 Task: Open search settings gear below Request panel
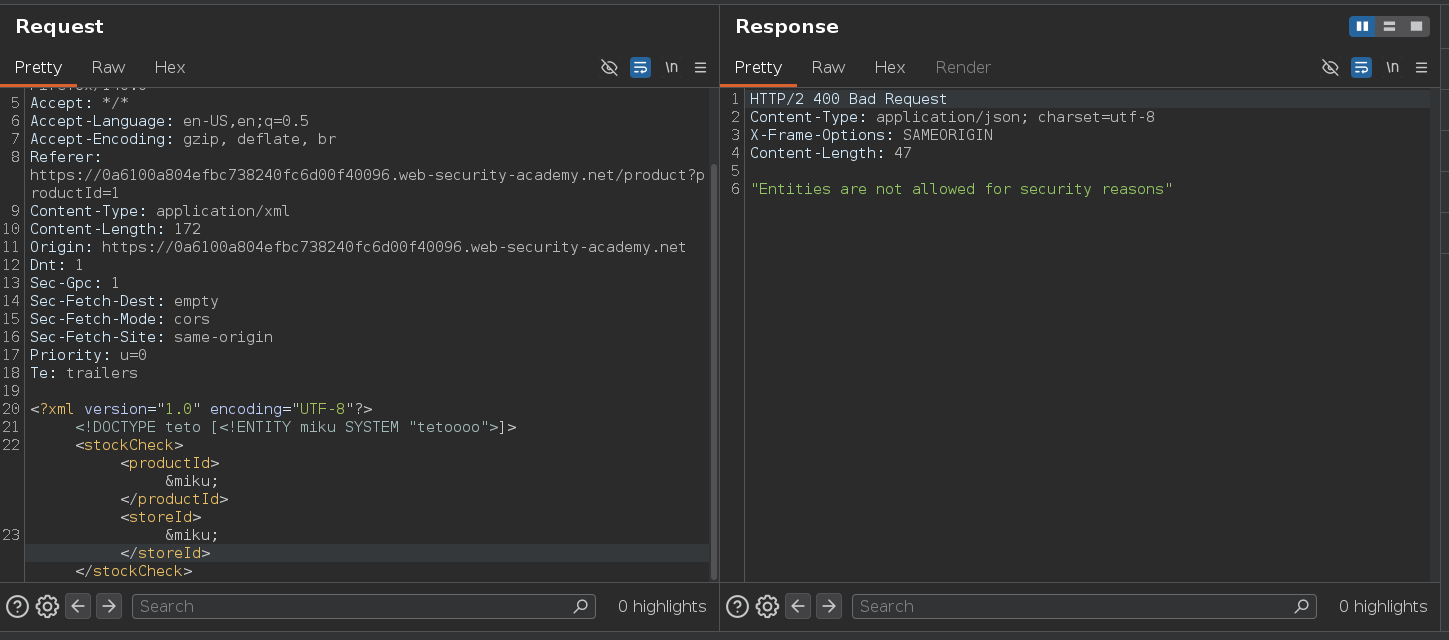pos(47,606)
